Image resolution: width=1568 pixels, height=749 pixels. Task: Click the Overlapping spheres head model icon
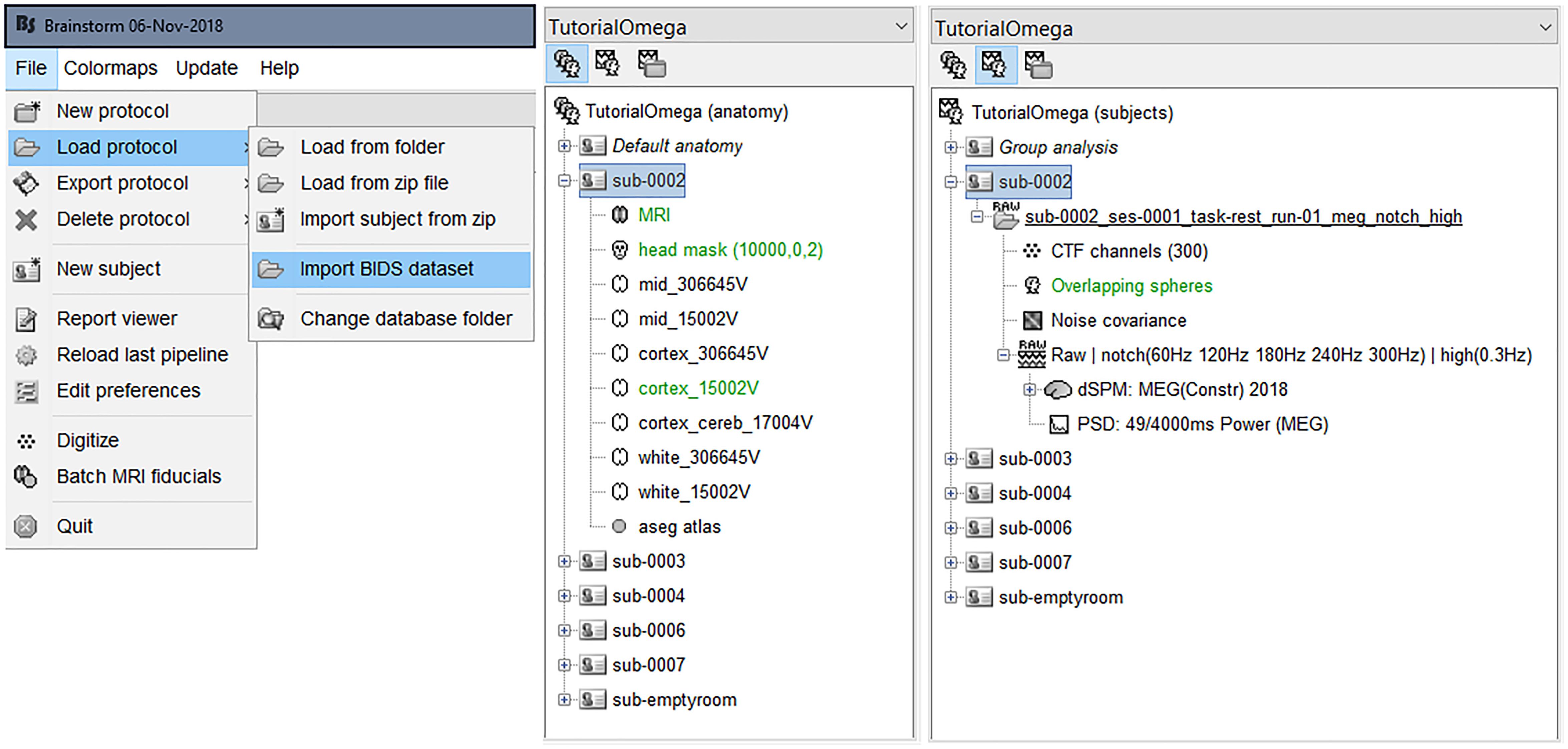[x=1032, y=286]
